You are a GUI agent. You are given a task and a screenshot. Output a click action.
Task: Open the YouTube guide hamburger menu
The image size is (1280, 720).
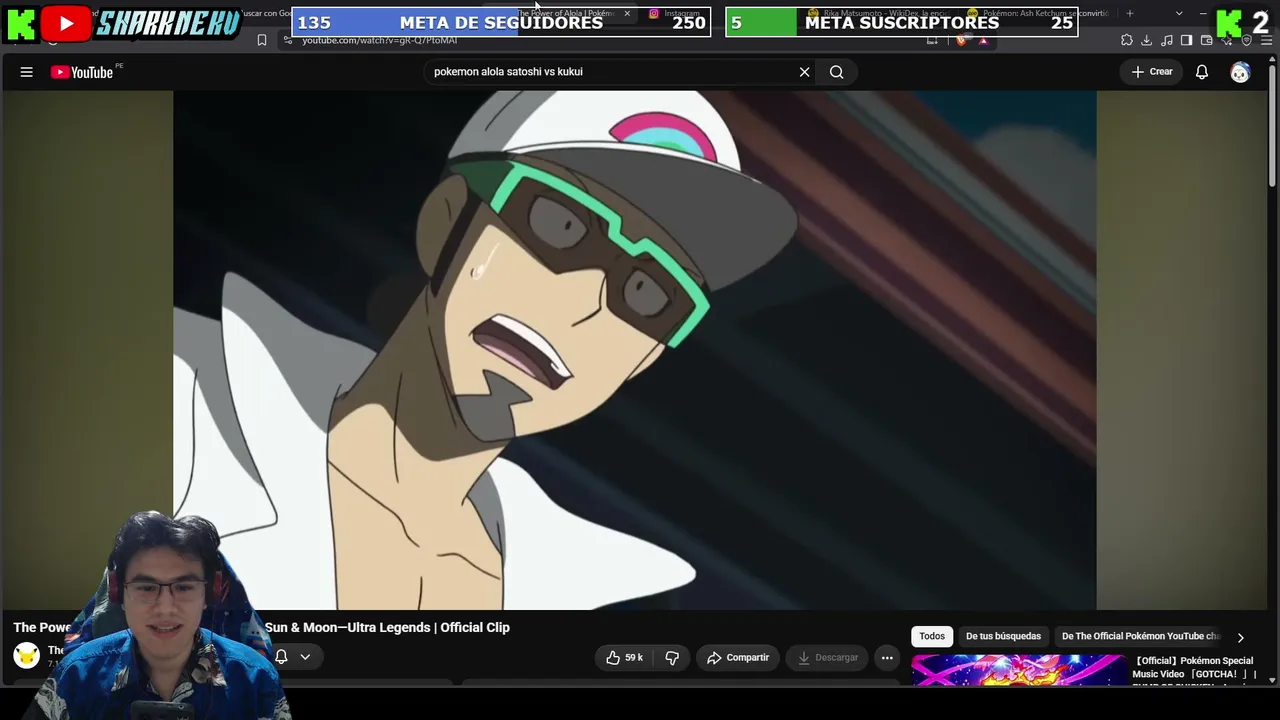(x=27, y=72)
